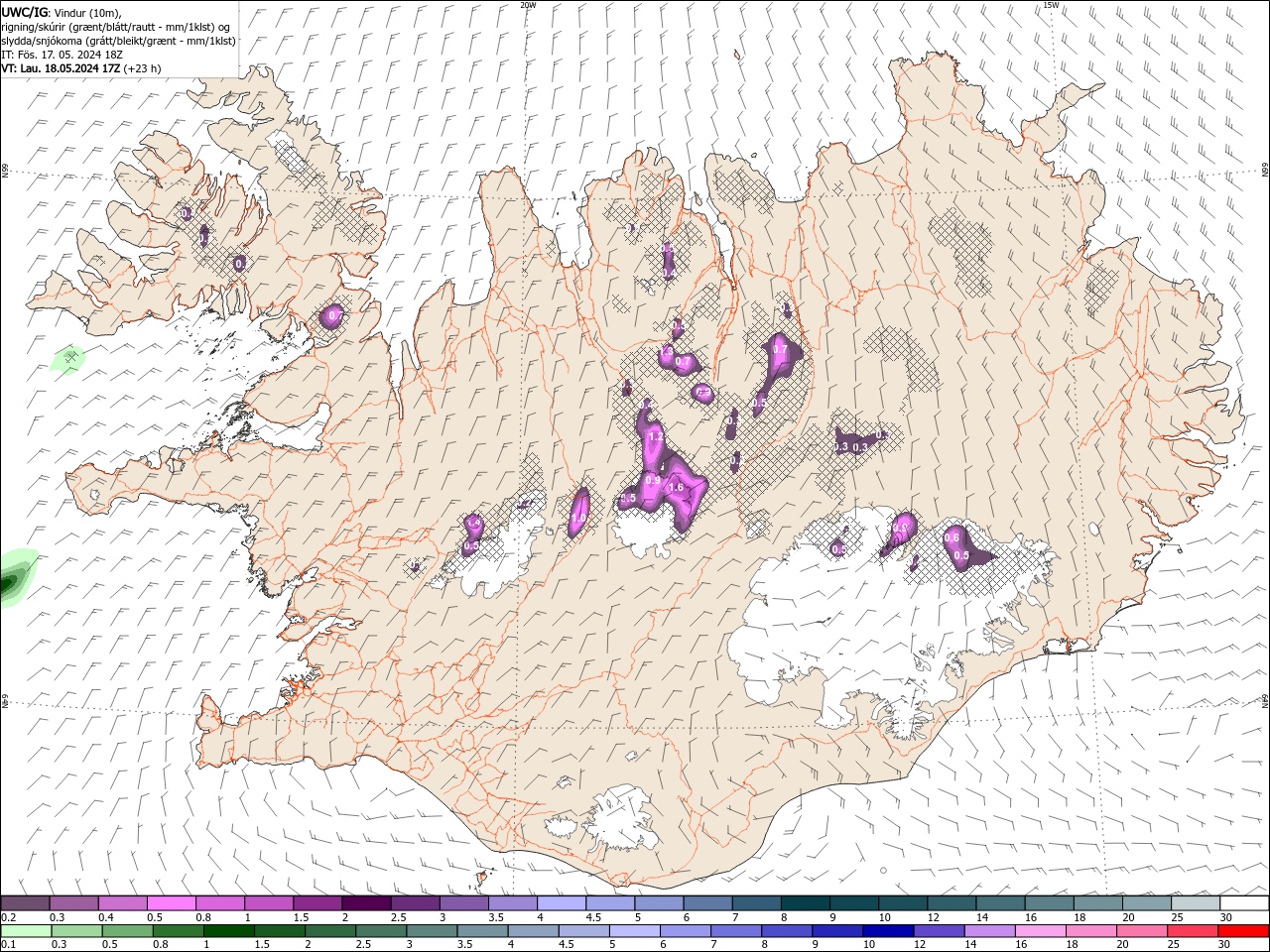
Task: Click the 0.8–1 green swatch in lower scale
Action: coord(178,931)
